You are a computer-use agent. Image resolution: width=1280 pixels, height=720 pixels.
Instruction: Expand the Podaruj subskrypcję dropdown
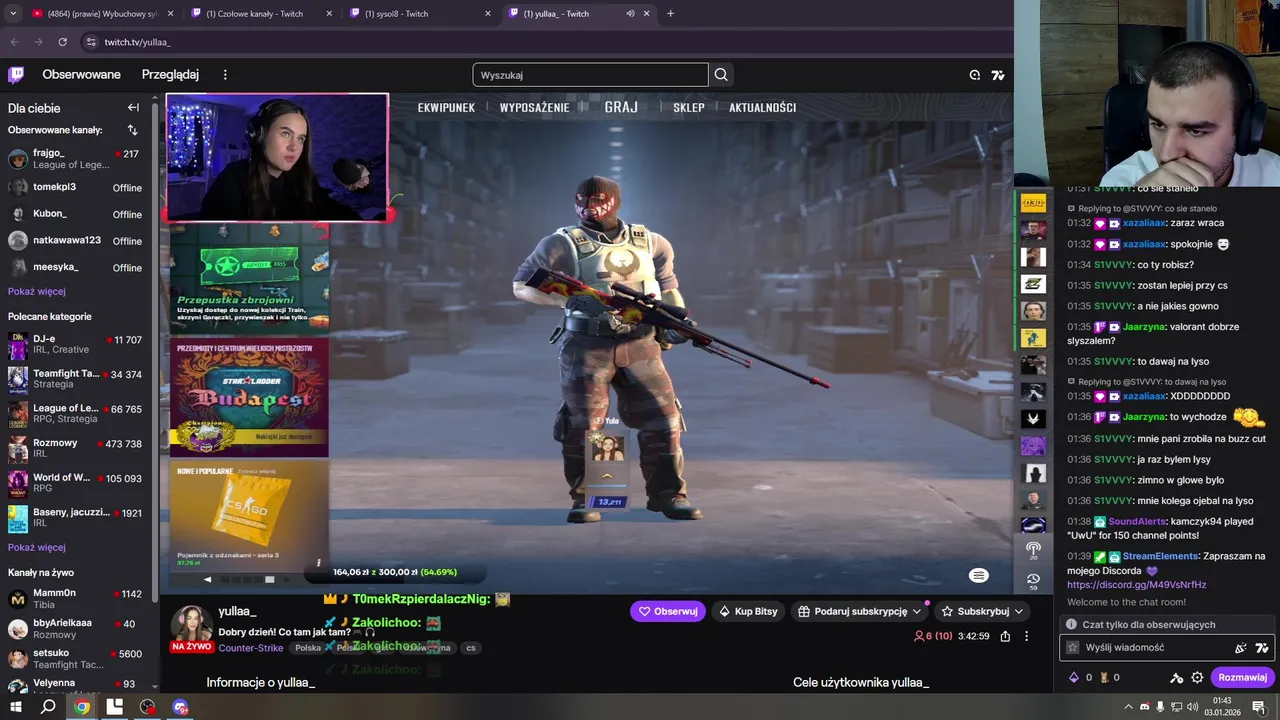(916, 611)
